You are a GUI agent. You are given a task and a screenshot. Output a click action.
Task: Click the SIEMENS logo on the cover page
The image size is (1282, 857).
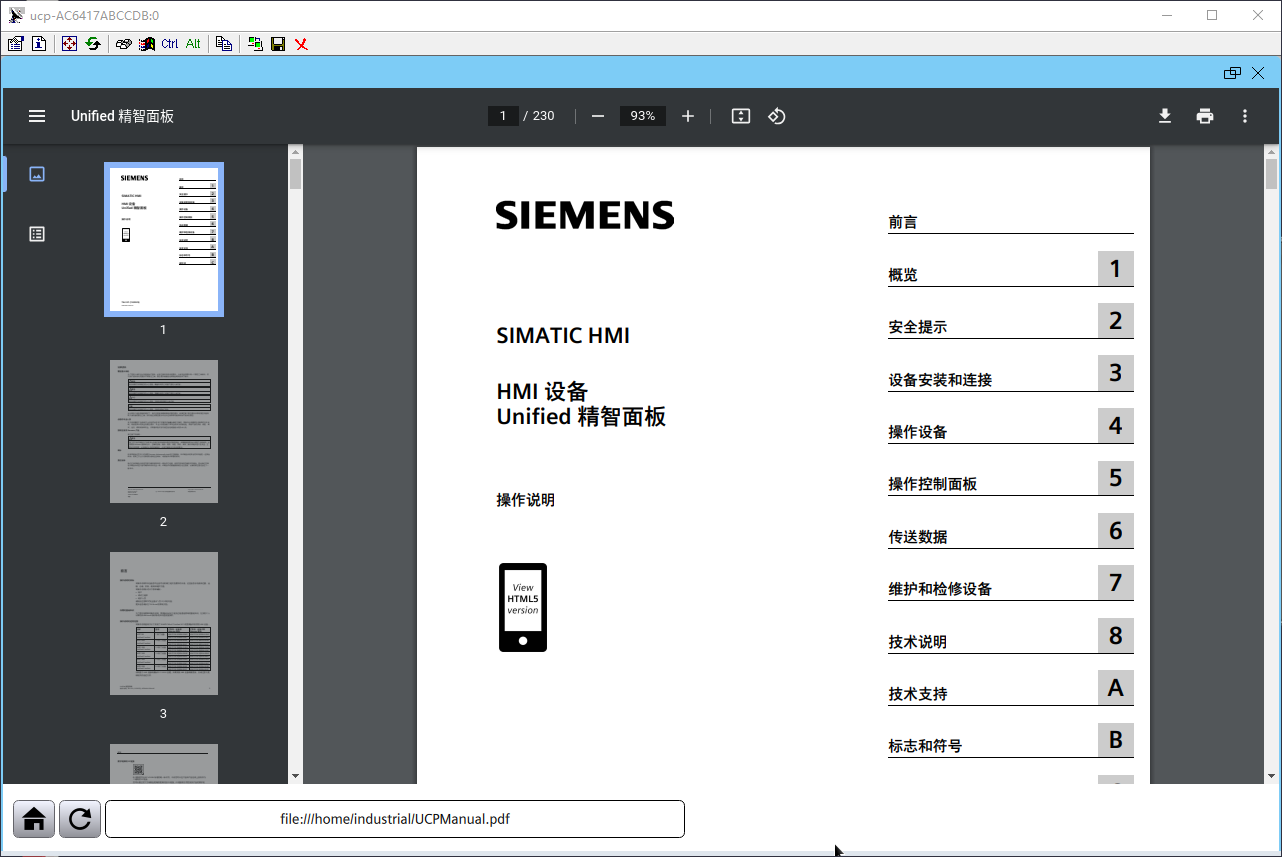pyautogui.click(x=585, y=215)
